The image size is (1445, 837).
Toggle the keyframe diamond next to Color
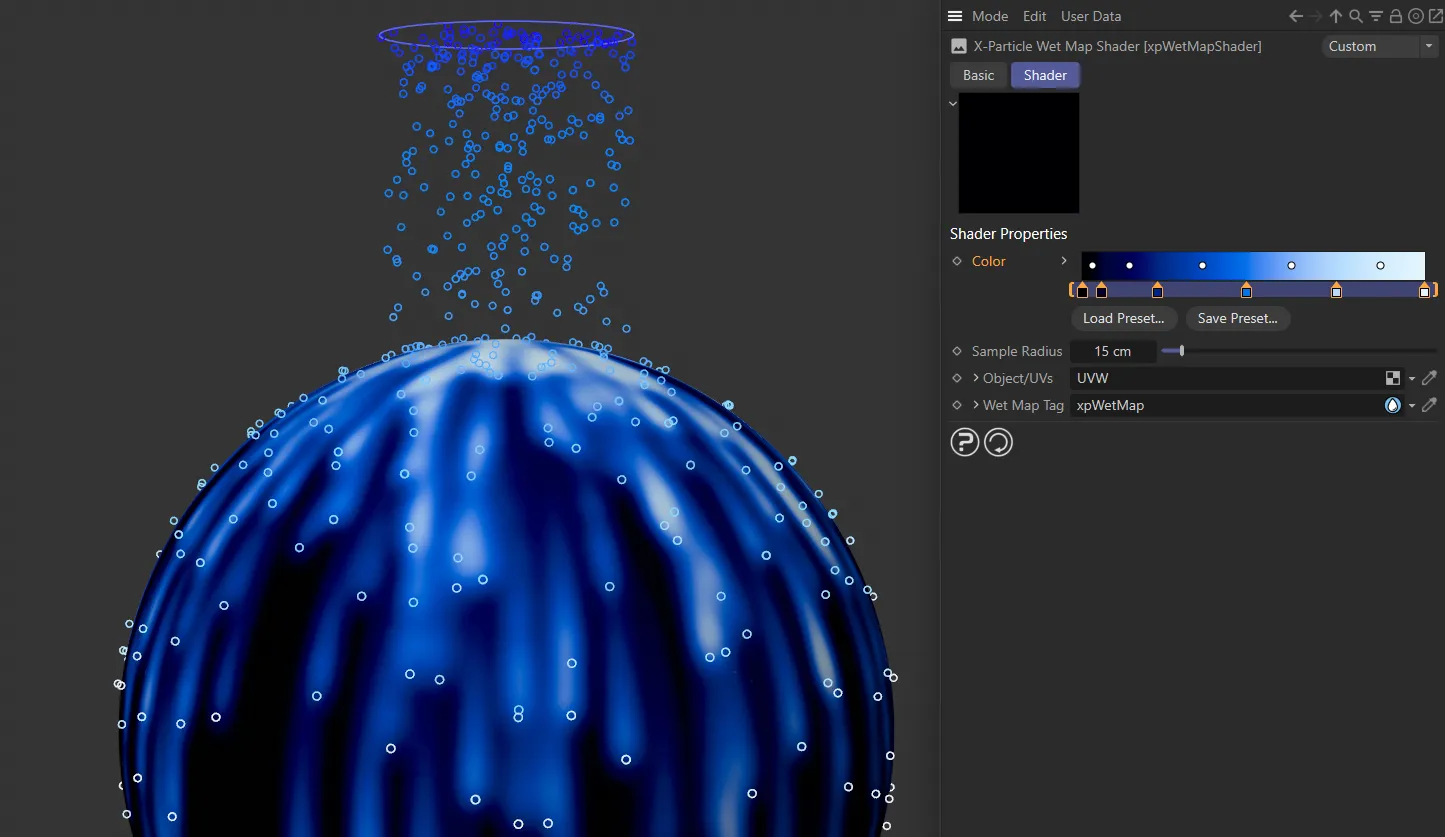(956, 261)
